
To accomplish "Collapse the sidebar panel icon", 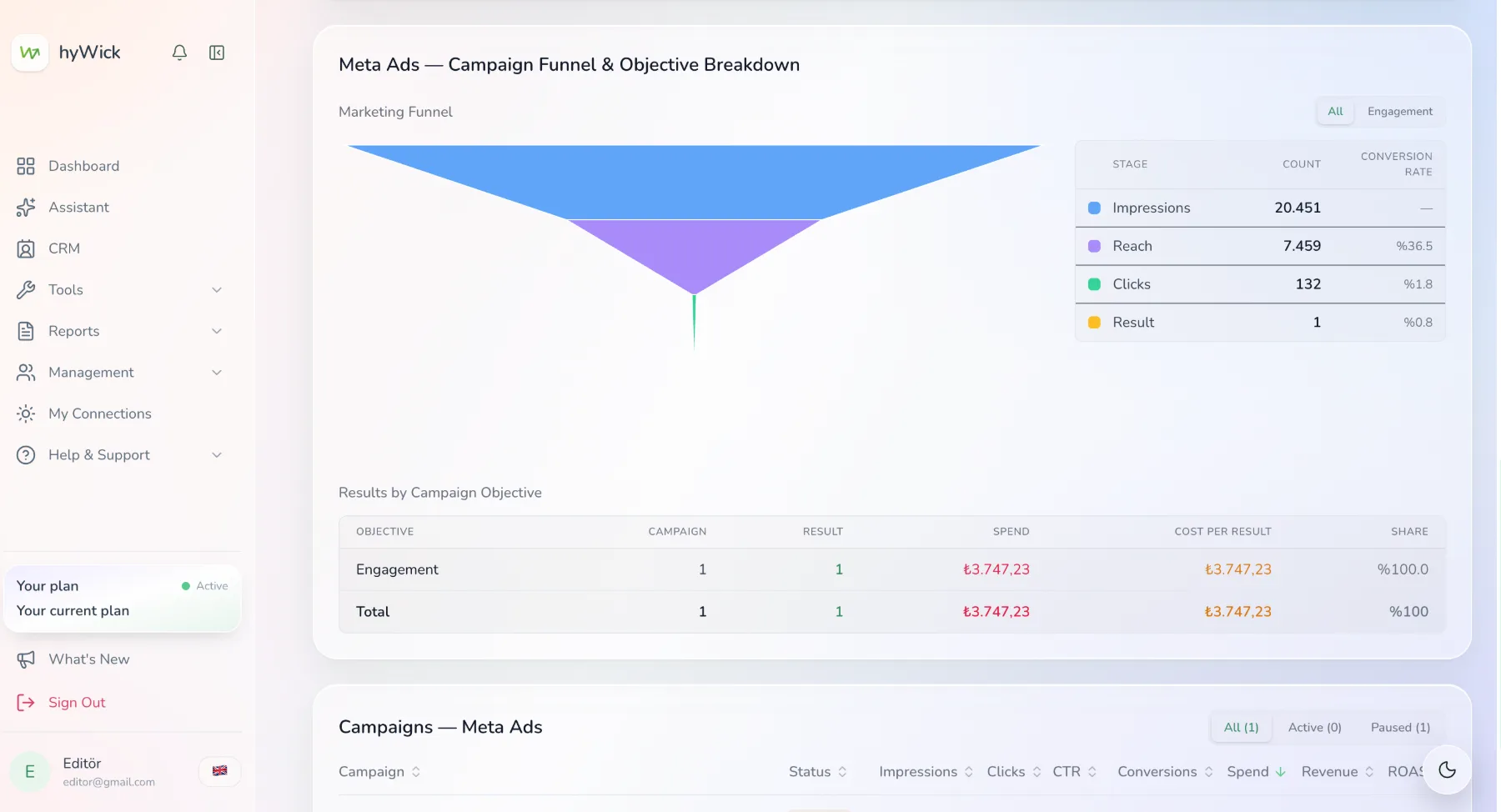I will pyautogui.click(x=217, y=53).
